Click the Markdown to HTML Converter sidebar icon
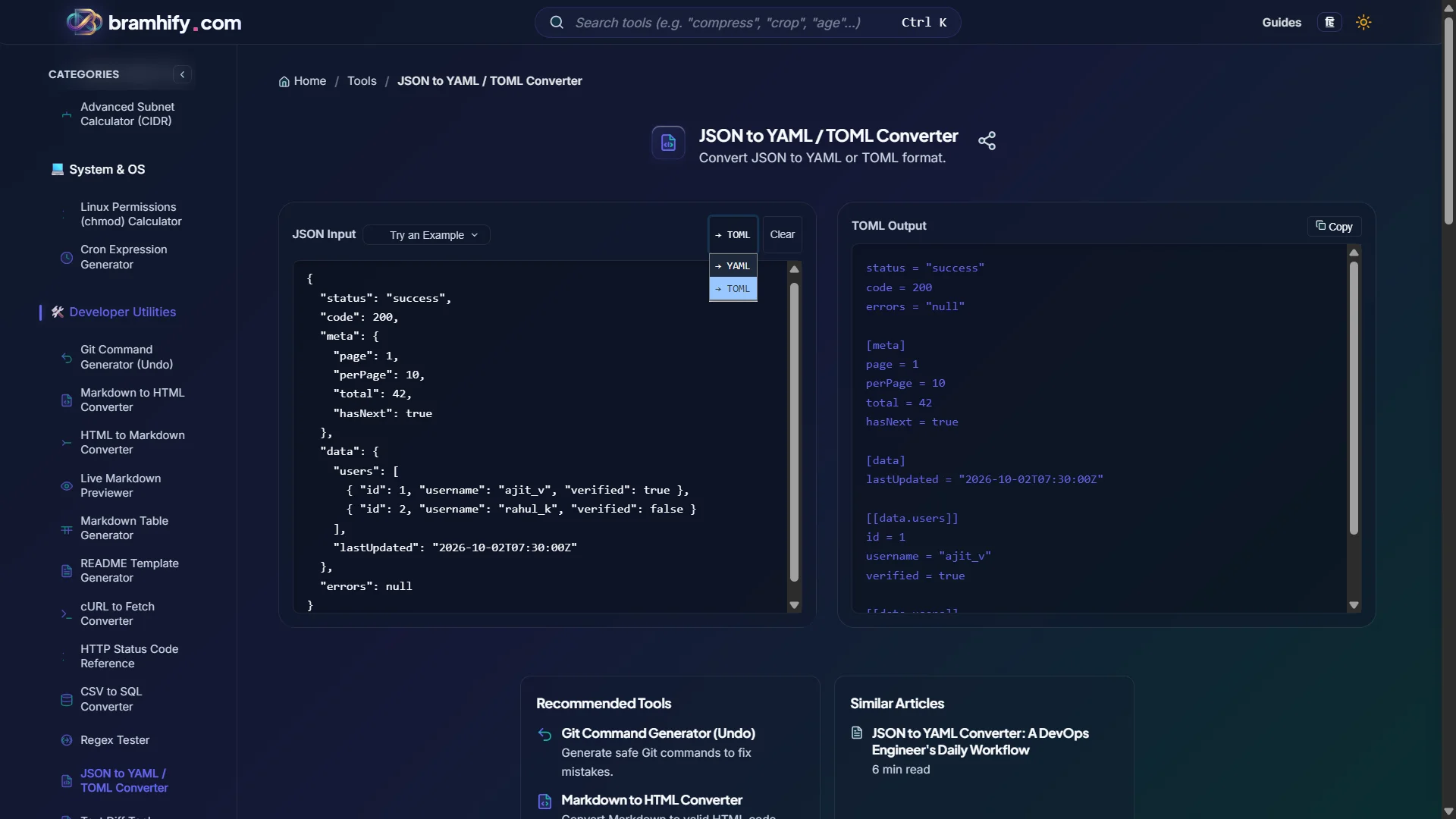 [67, 400]
